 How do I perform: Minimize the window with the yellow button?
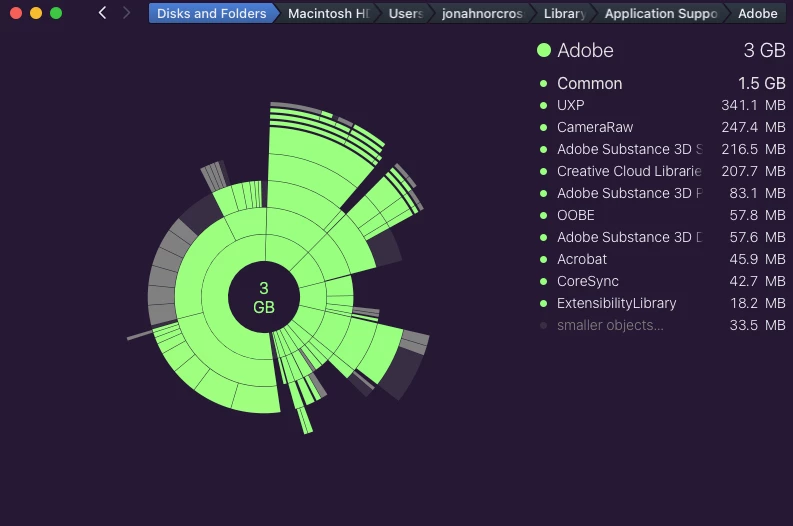coord(36,13)
